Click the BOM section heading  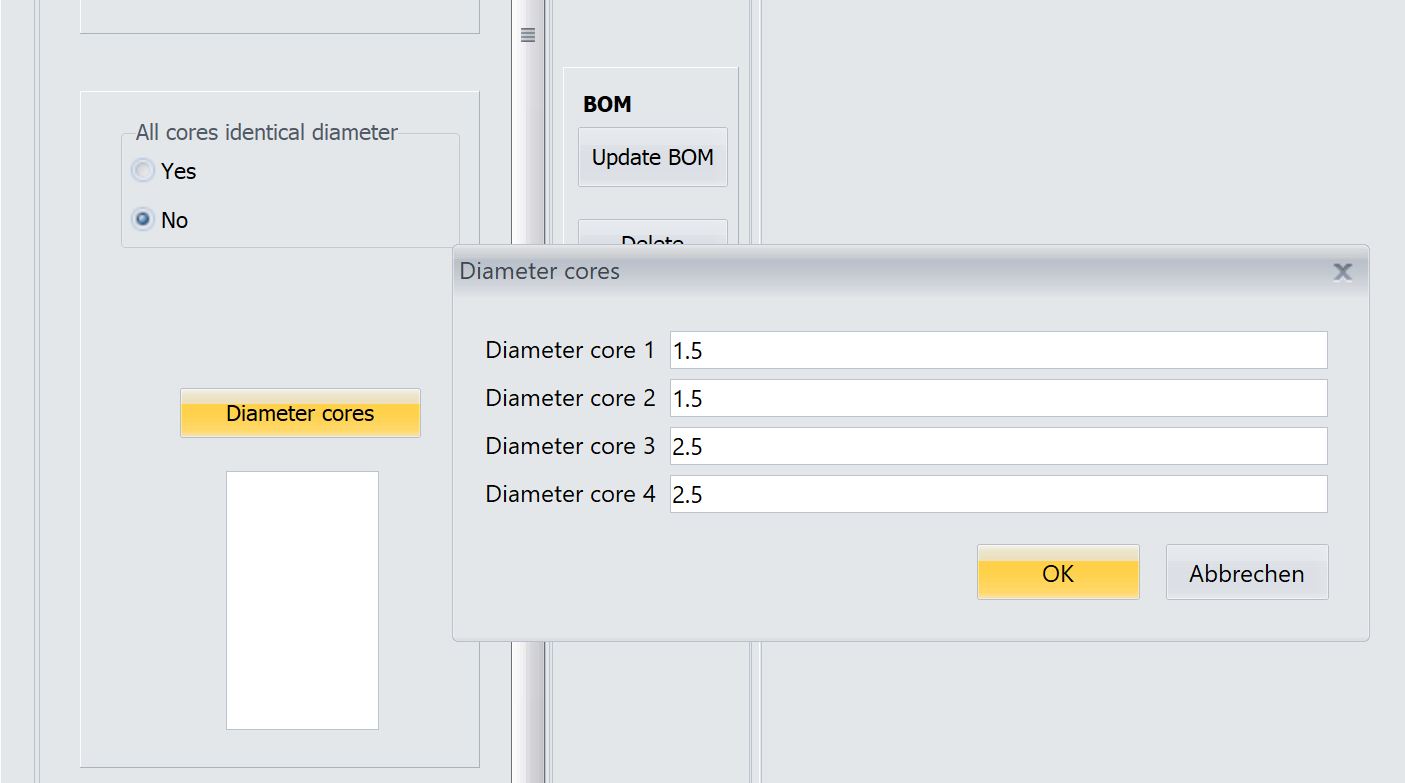(607, 105)
